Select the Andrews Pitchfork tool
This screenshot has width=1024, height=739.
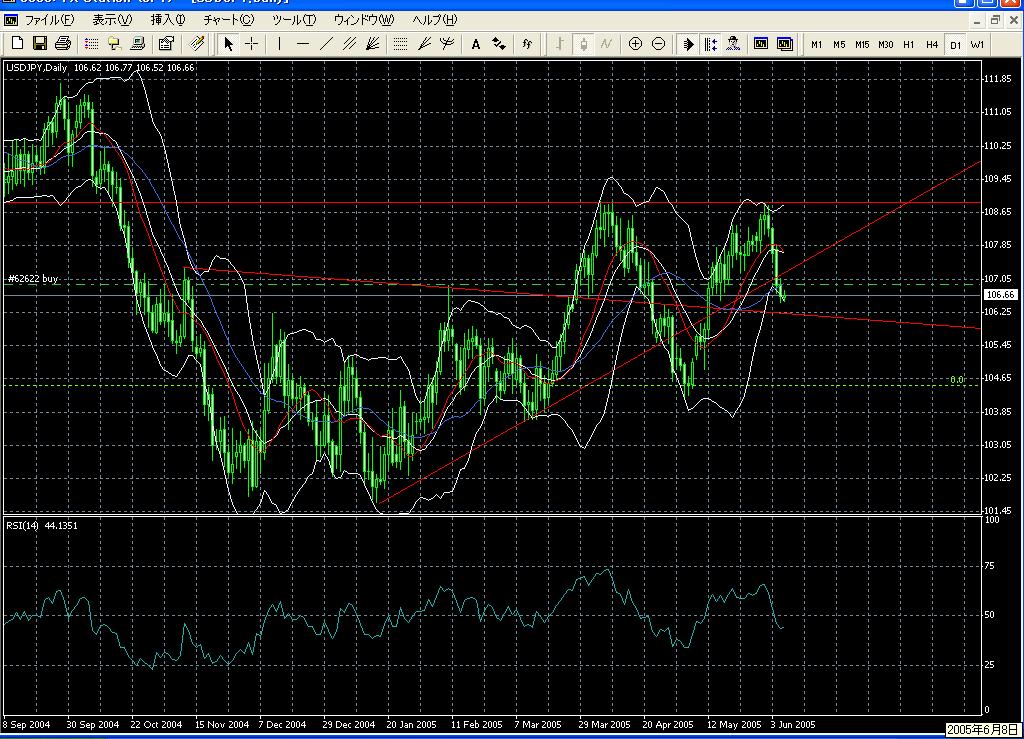coord(447,44)
